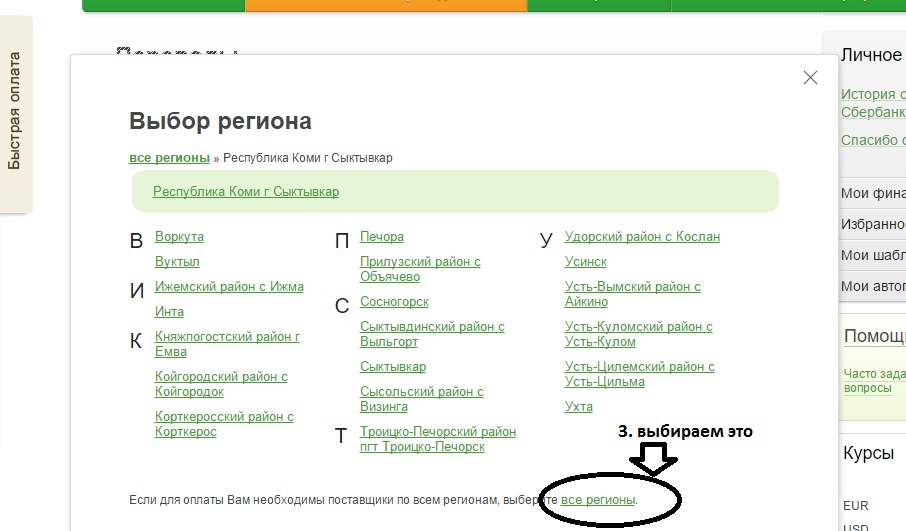Close the region selection dialog

(810, 77)
